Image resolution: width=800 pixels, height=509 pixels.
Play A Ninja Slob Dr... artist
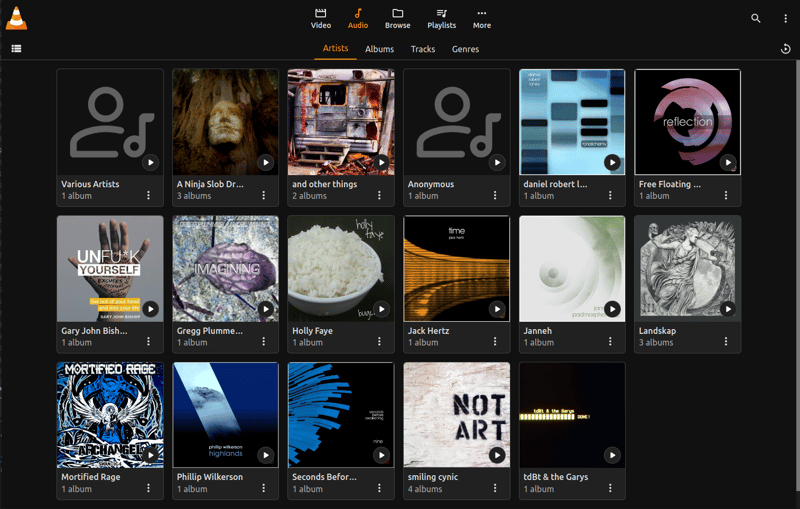point(265,163)
